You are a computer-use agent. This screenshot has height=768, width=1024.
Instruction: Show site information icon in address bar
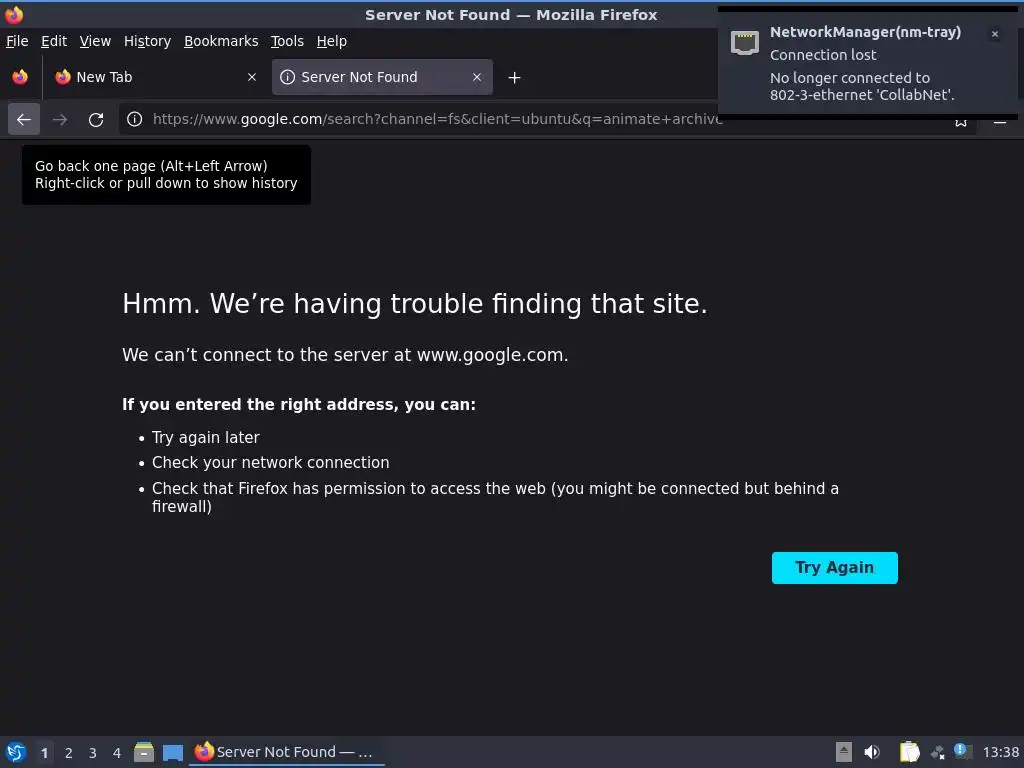pos(135,119)
